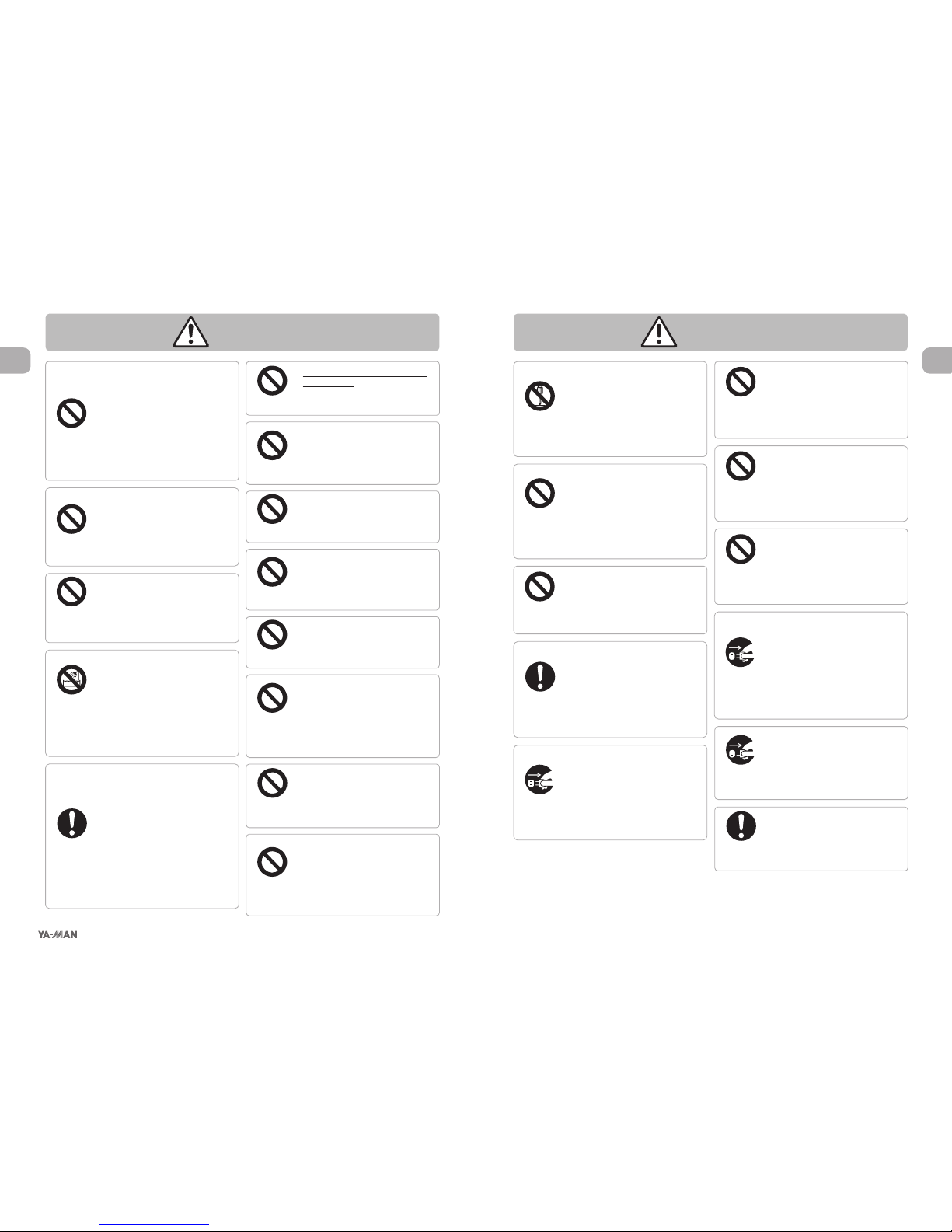
Task: Click the prohibition icon beside the second underlined heading
Action: click(272, 509)
